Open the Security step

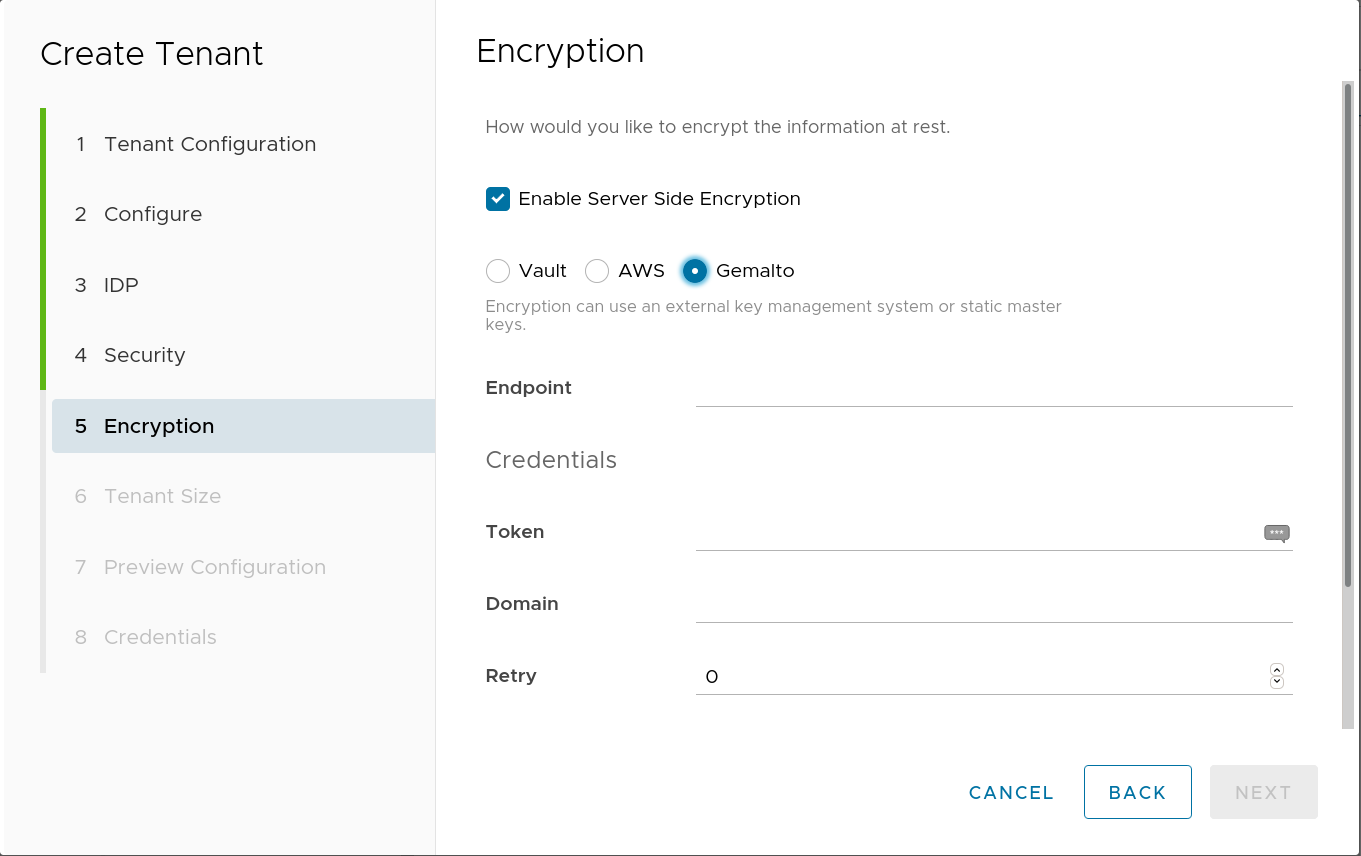pyautogui.click(x=144, y=355)
